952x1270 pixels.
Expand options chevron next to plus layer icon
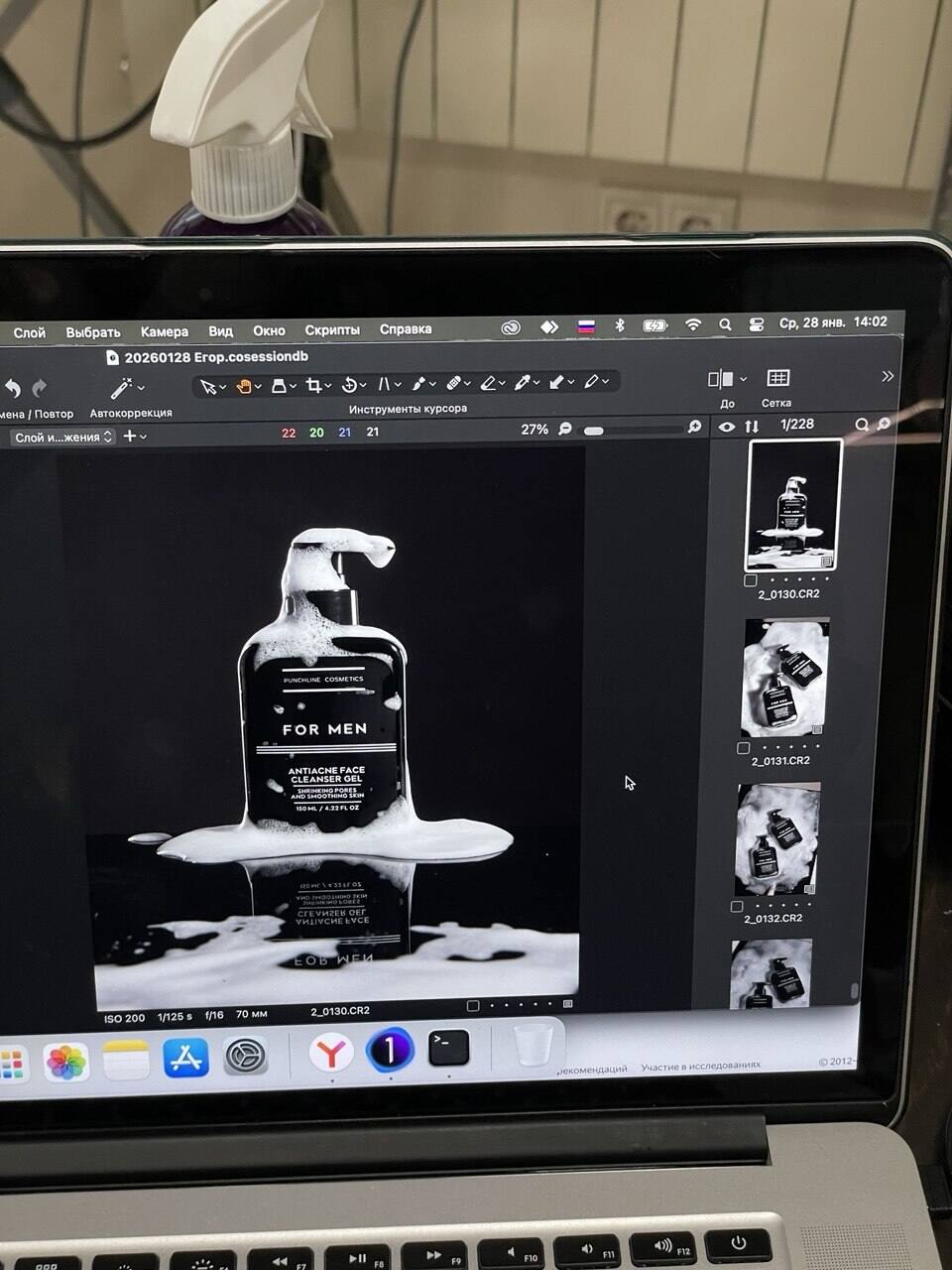(144, 437)
